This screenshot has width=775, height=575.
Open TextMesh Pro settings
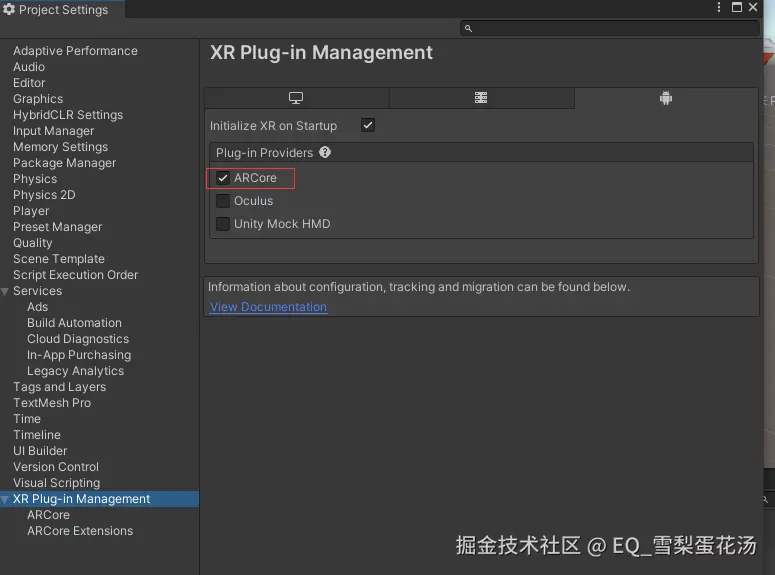tap(52, 403)
